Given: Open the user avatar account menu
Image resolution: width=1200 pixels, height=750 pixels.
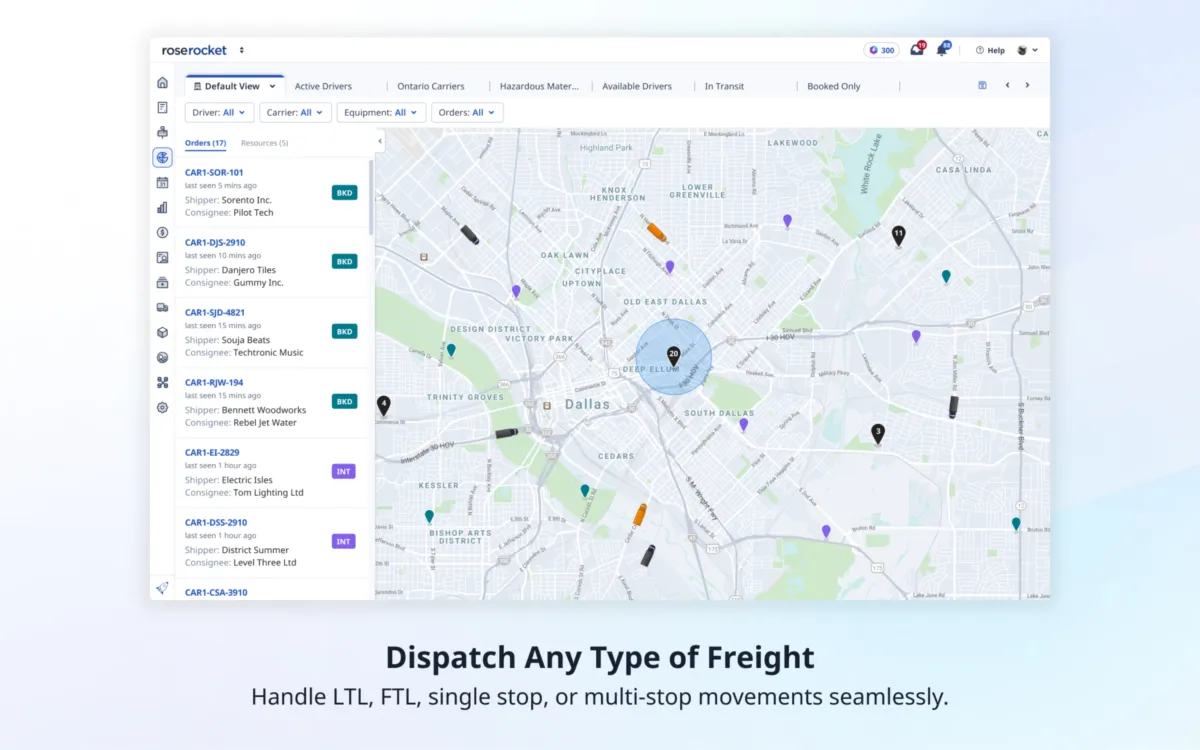Looking at the screenshot, I should click(1027, 50).
